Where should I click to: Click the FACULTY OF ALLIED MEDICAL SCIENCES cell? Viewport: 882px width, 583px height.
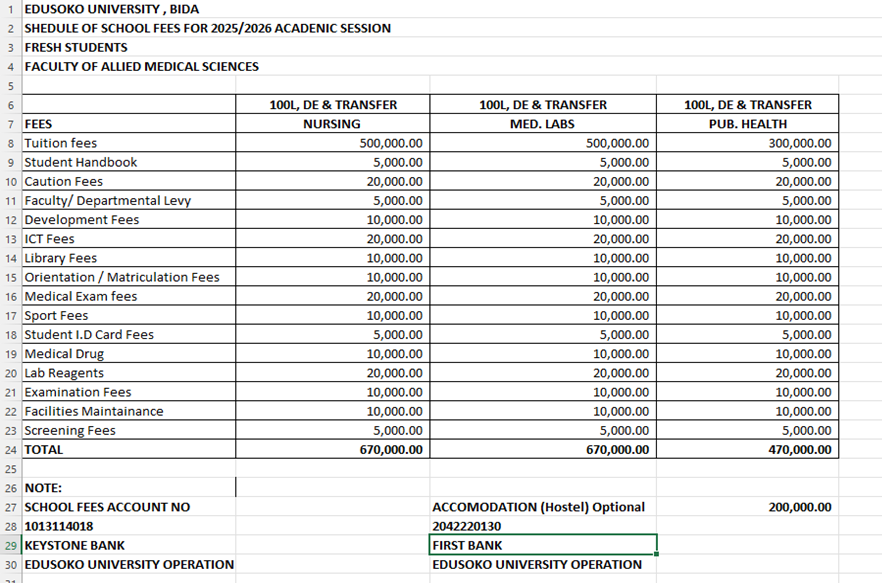coord(141,67)
